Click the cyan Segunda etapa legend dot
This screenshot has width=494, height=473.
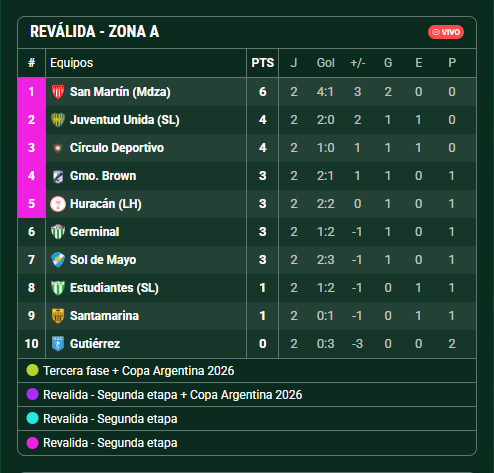[32, 418]
